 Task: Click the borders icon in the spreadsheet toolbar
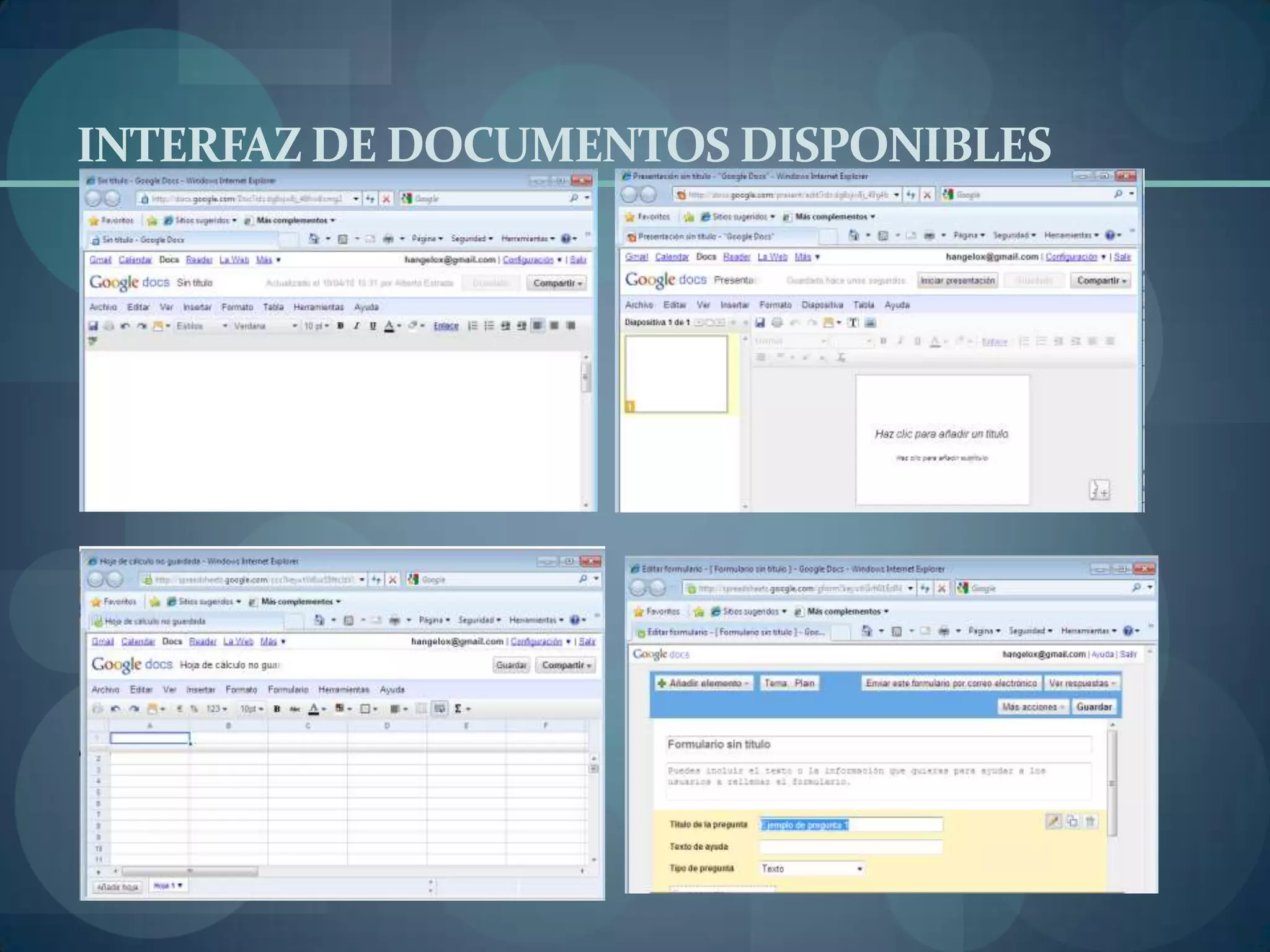click(x=368, y=709)
